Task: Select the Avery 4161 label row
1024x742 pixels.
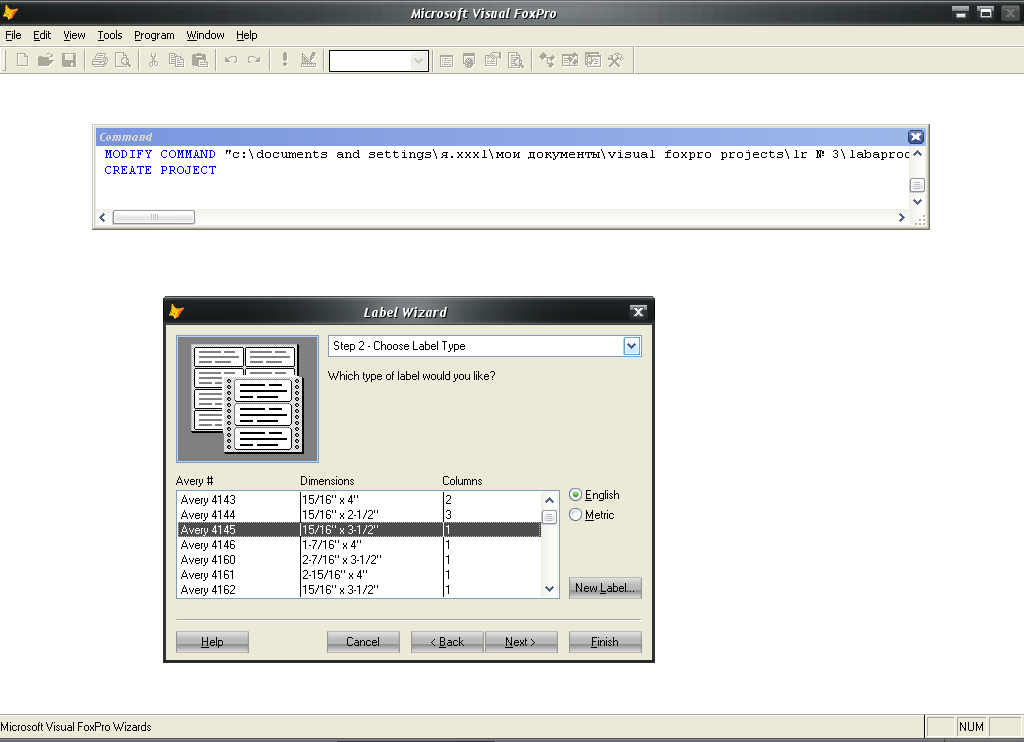Action: (x=359, y=575)
